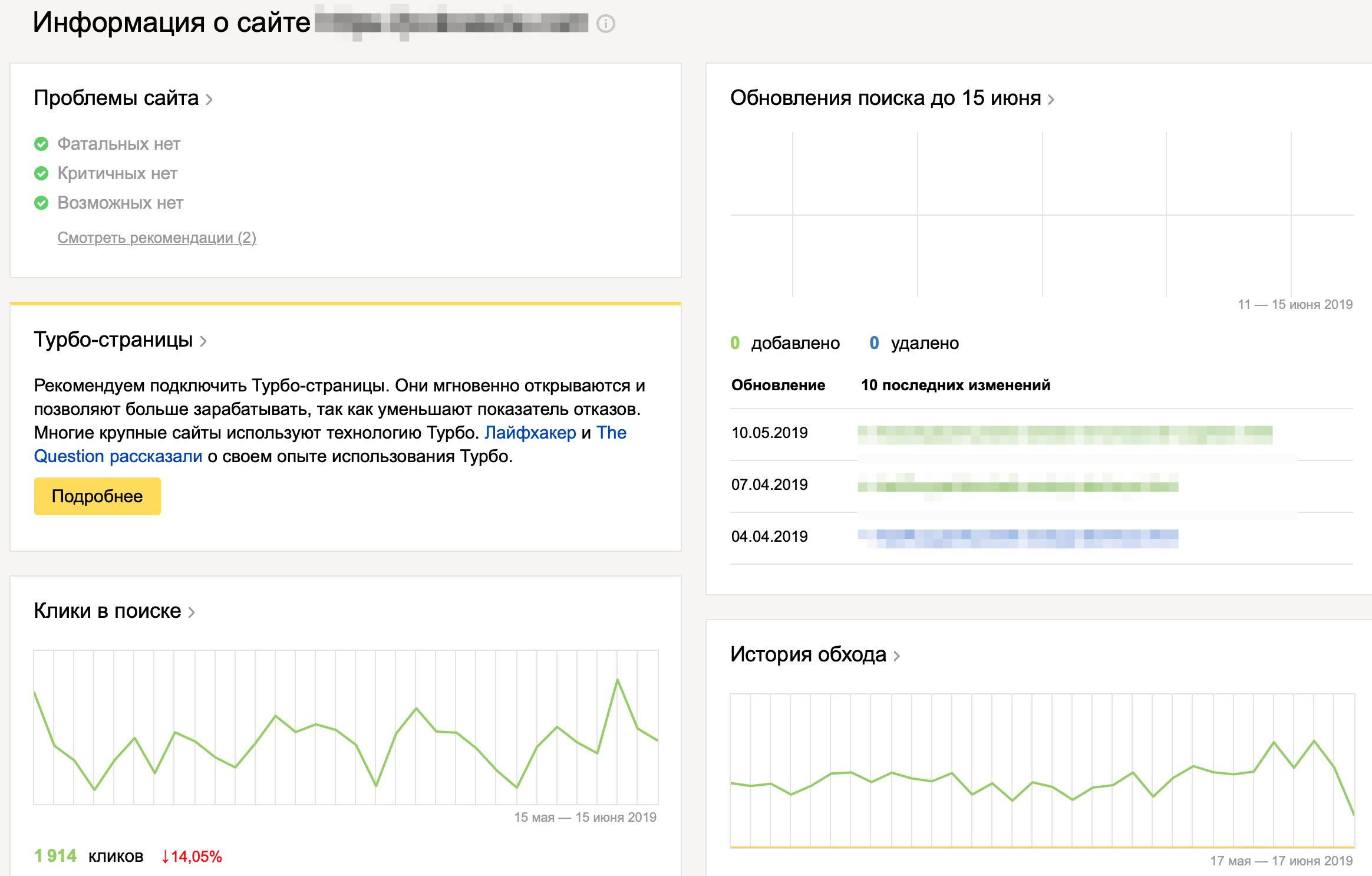Screen dimensions: 1372x876
Task: Click the 10 последних изменений column header
Action: pos(955,385)
